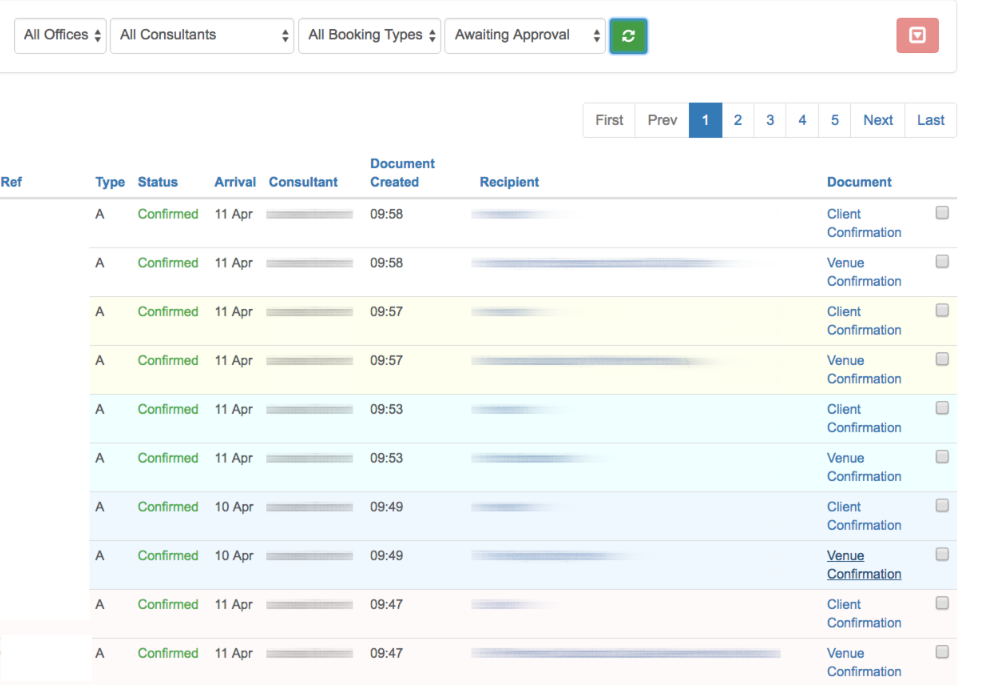Screen dimensions: 982x700
Task: Sort by the Type column header
Action: click(110, 182)
